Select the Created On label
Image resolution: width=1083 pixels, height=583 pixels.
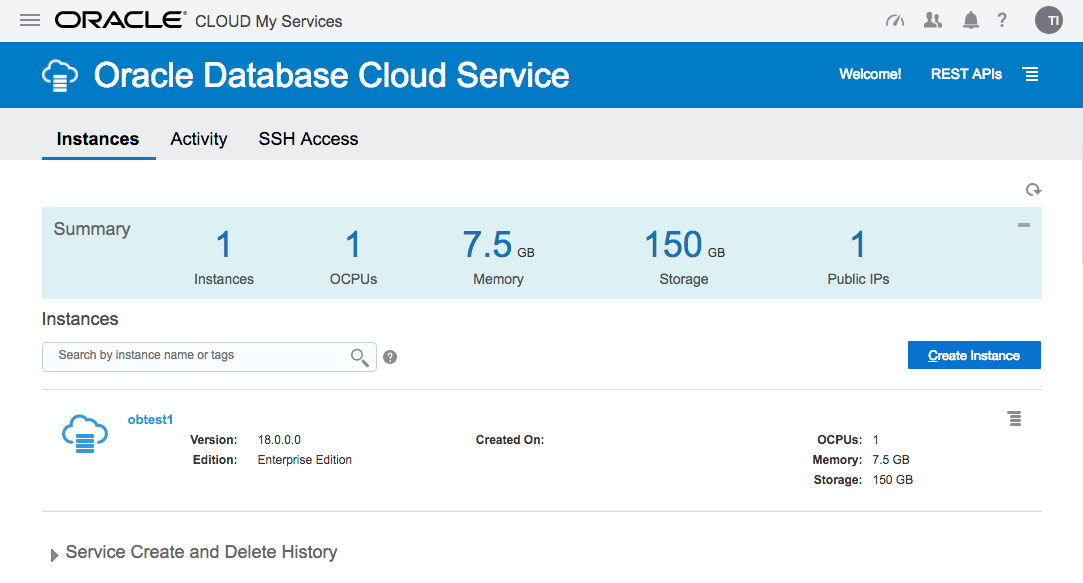(510, 440)
